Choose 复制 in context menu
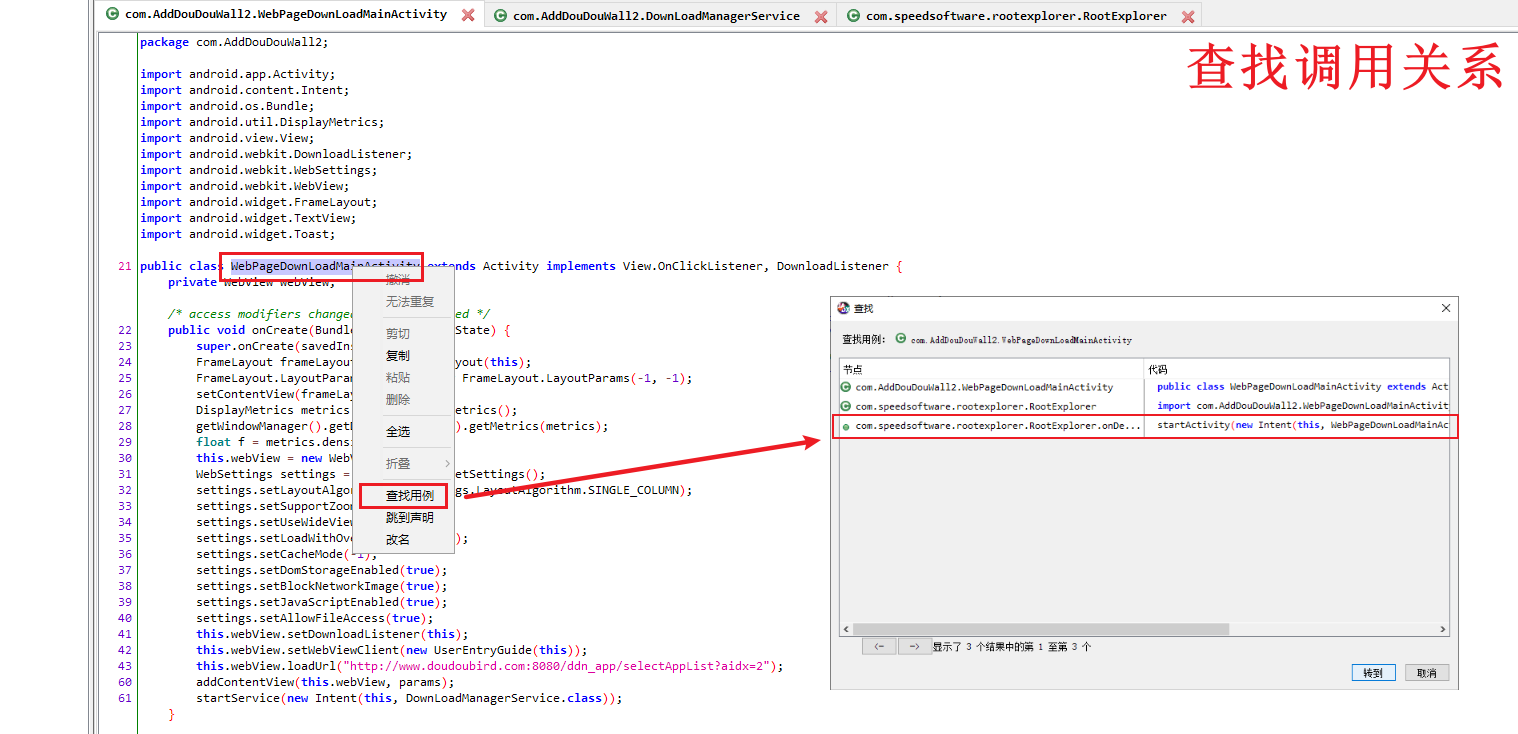 pyautogui.click(x=398, y=356)
